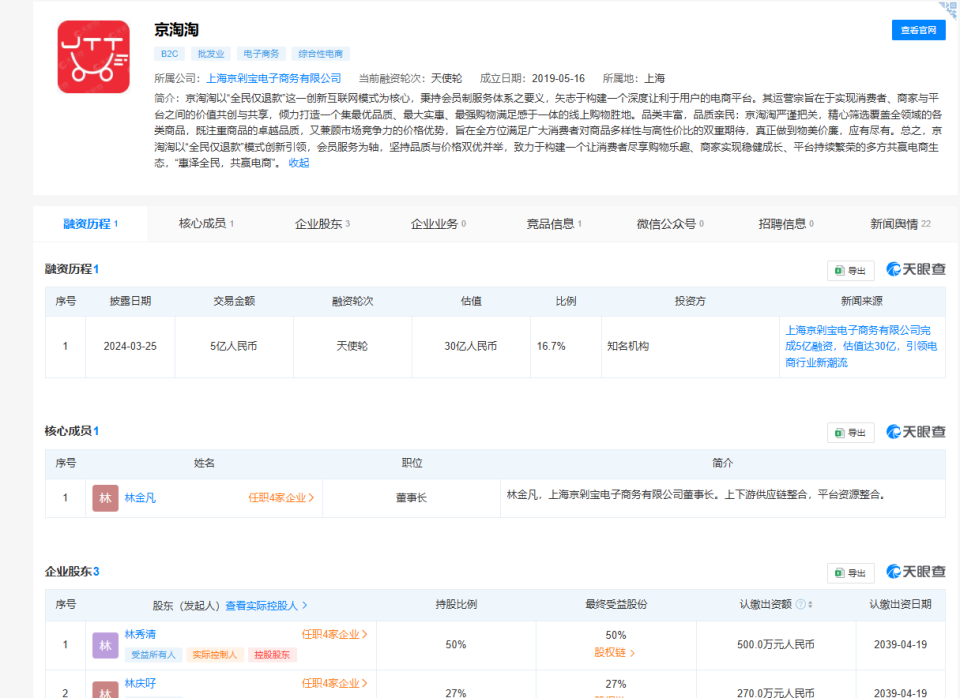The height and width of the screenshot is (698, 960).
Task: Open 林金凡 profile link
Action: click(x=140, y=498)
